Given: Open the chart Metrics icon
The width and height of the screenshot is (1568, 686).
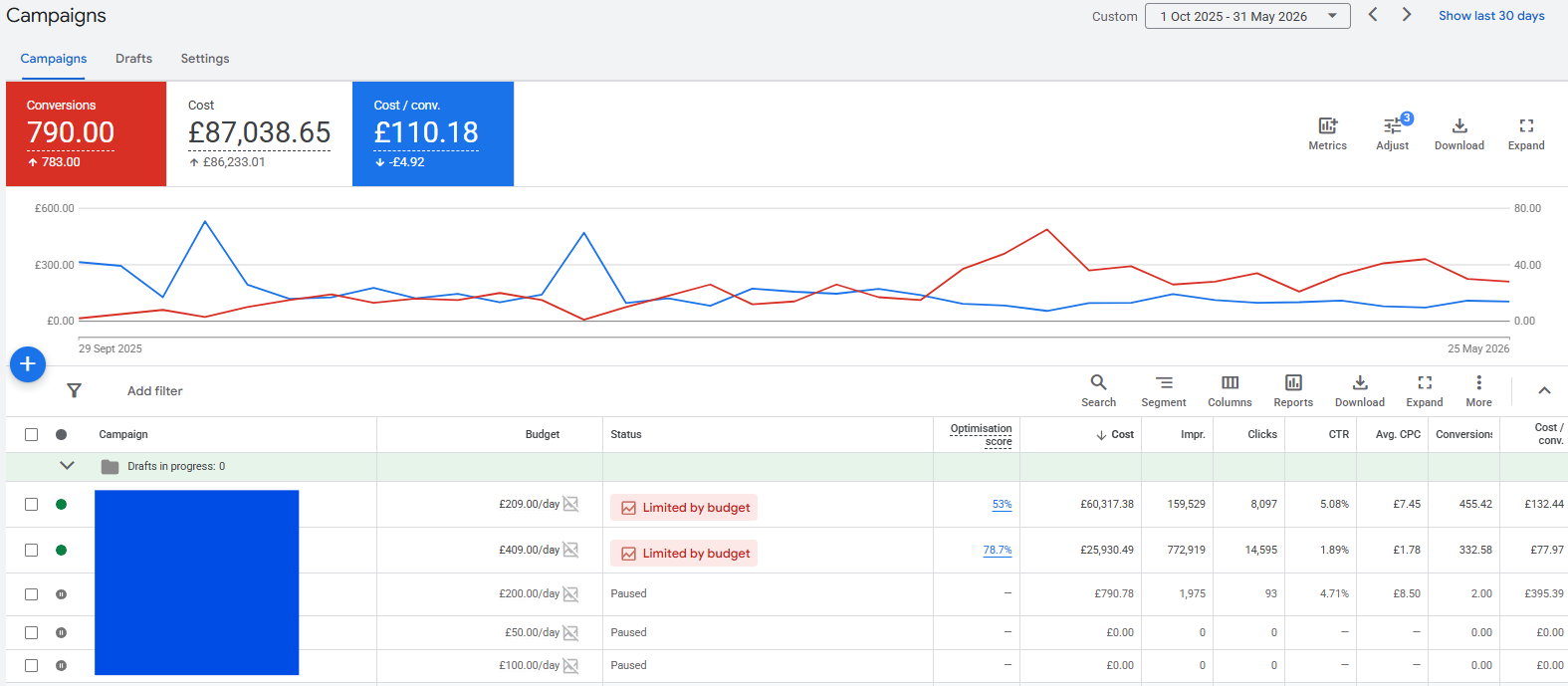Looking at the screenshot, I should (1327, 126).
